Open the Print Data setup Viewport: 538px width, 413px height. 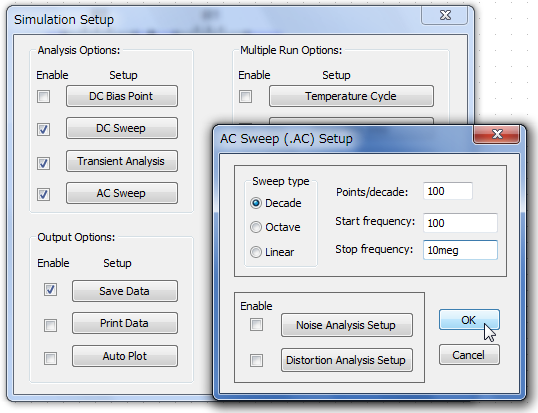(125, 323)
